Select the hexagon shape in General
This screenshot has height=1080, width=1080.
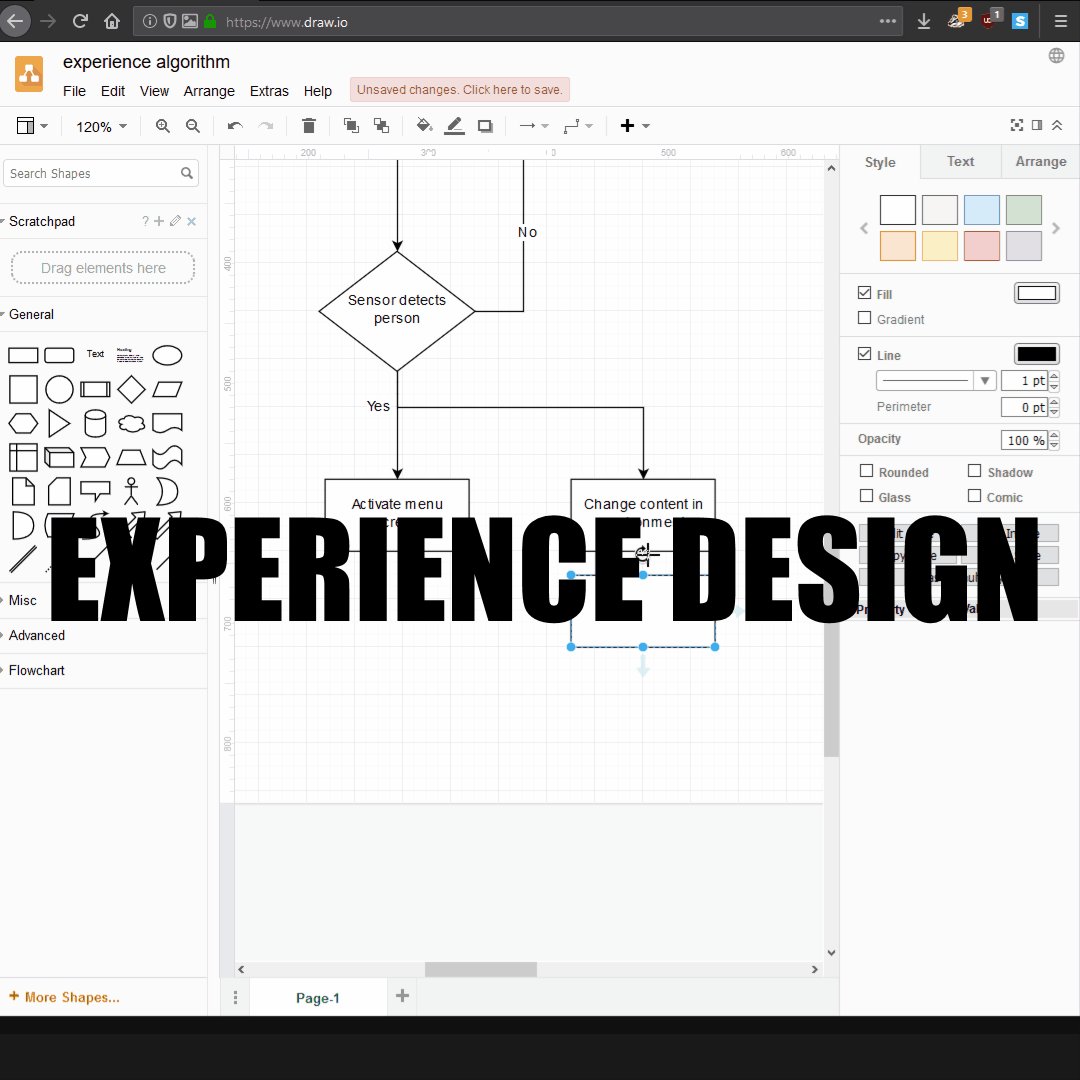coord(23,424)
